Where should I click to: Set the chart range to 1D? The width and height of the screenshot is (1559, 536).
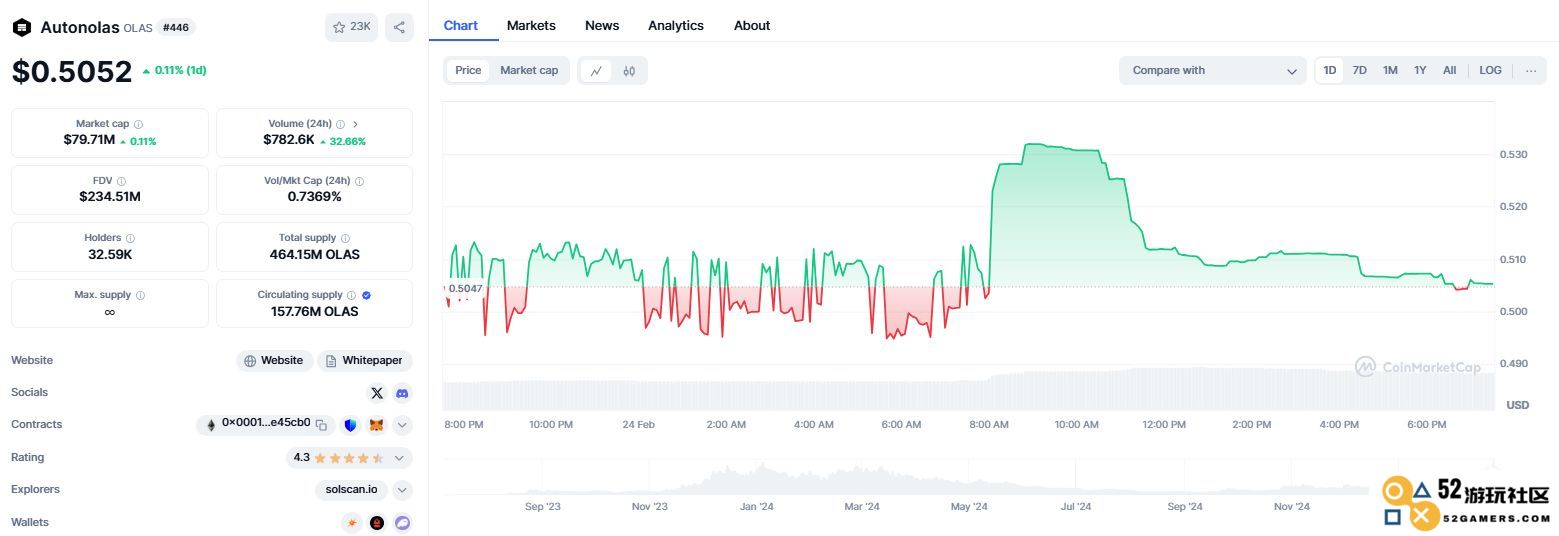[1329, 70]
